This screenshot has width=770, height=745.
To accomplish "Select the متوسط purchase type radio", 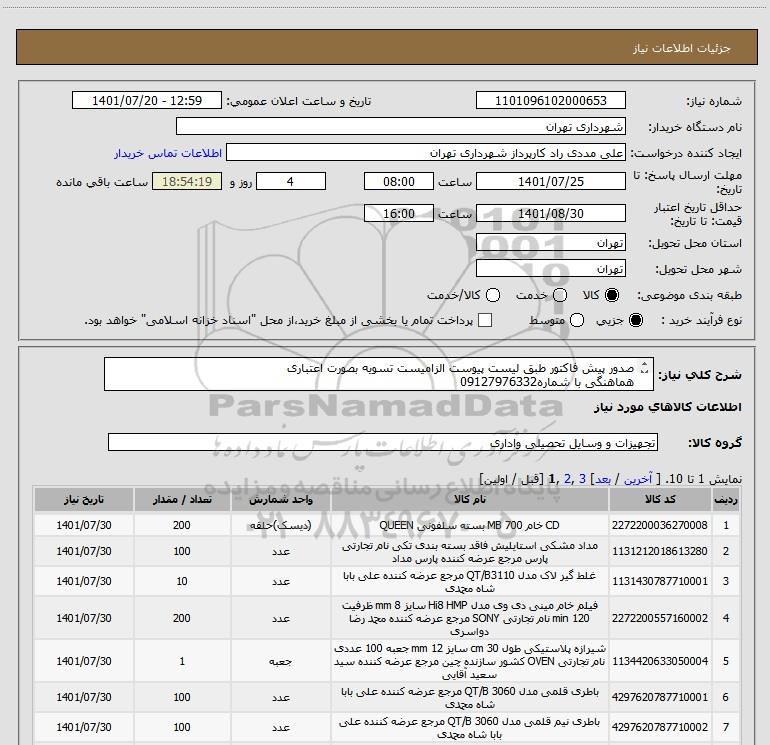I will click(577, 320).
